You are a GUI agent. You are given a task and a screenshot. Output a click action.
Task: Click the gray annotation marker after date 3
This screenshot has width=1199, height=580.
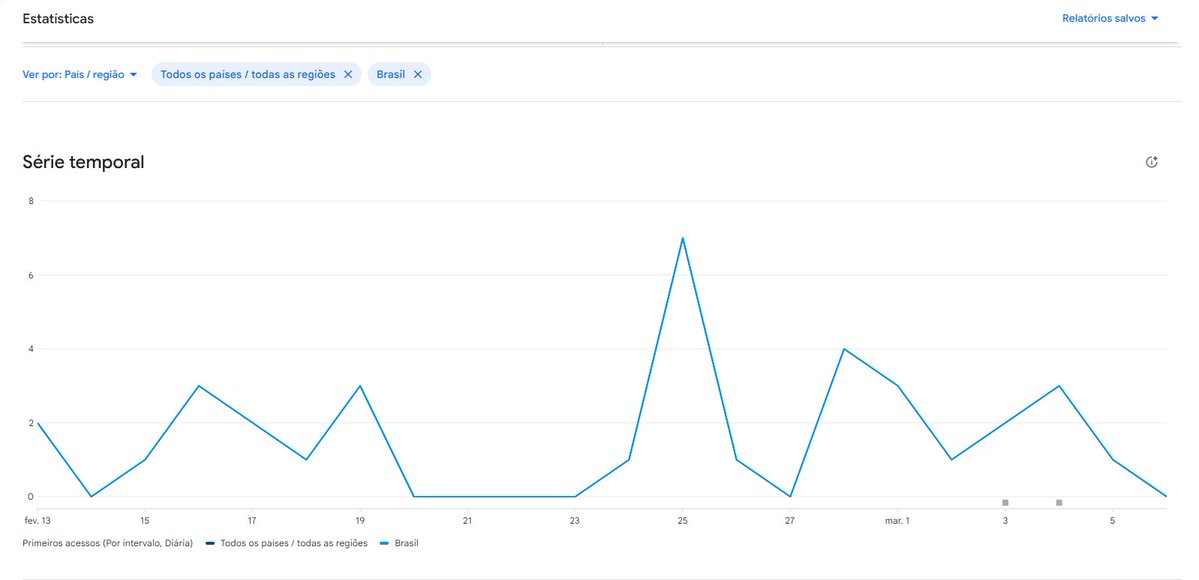[x=1059, y=503]
